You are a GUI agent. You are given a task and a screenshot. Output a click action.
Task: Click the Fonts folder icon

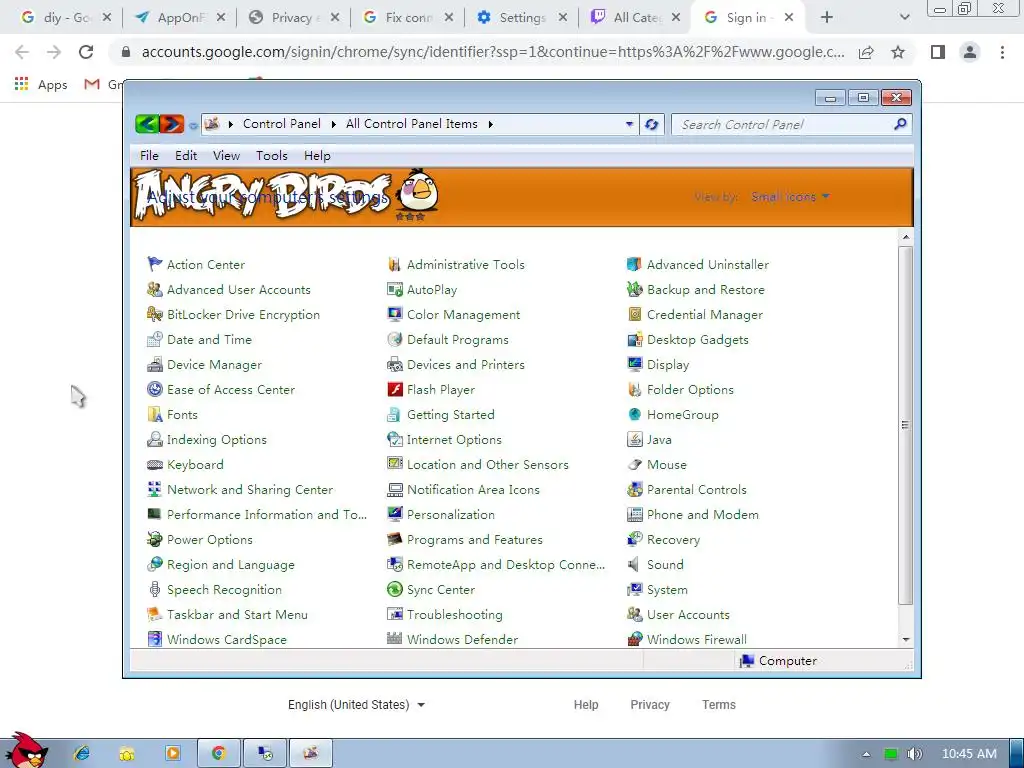[x=155, y=414]
